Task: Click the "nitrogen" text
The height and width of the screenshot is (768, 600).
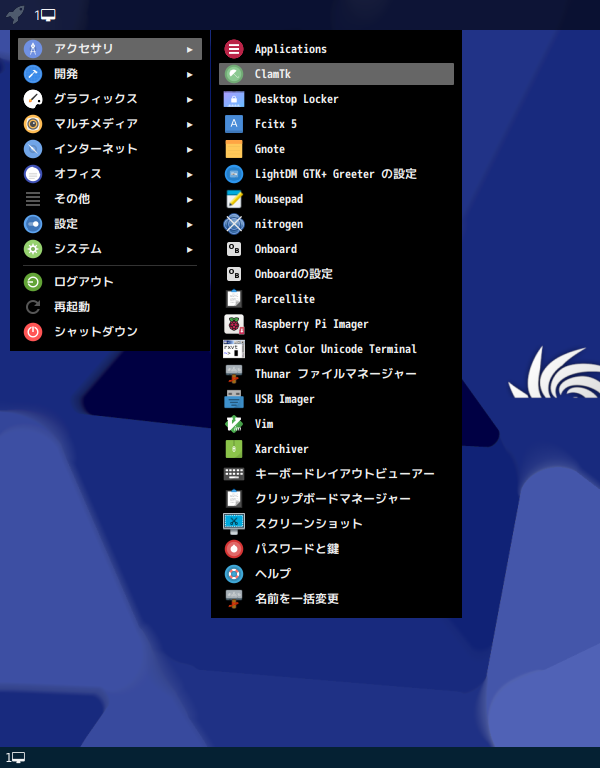Action: [279, 224]
